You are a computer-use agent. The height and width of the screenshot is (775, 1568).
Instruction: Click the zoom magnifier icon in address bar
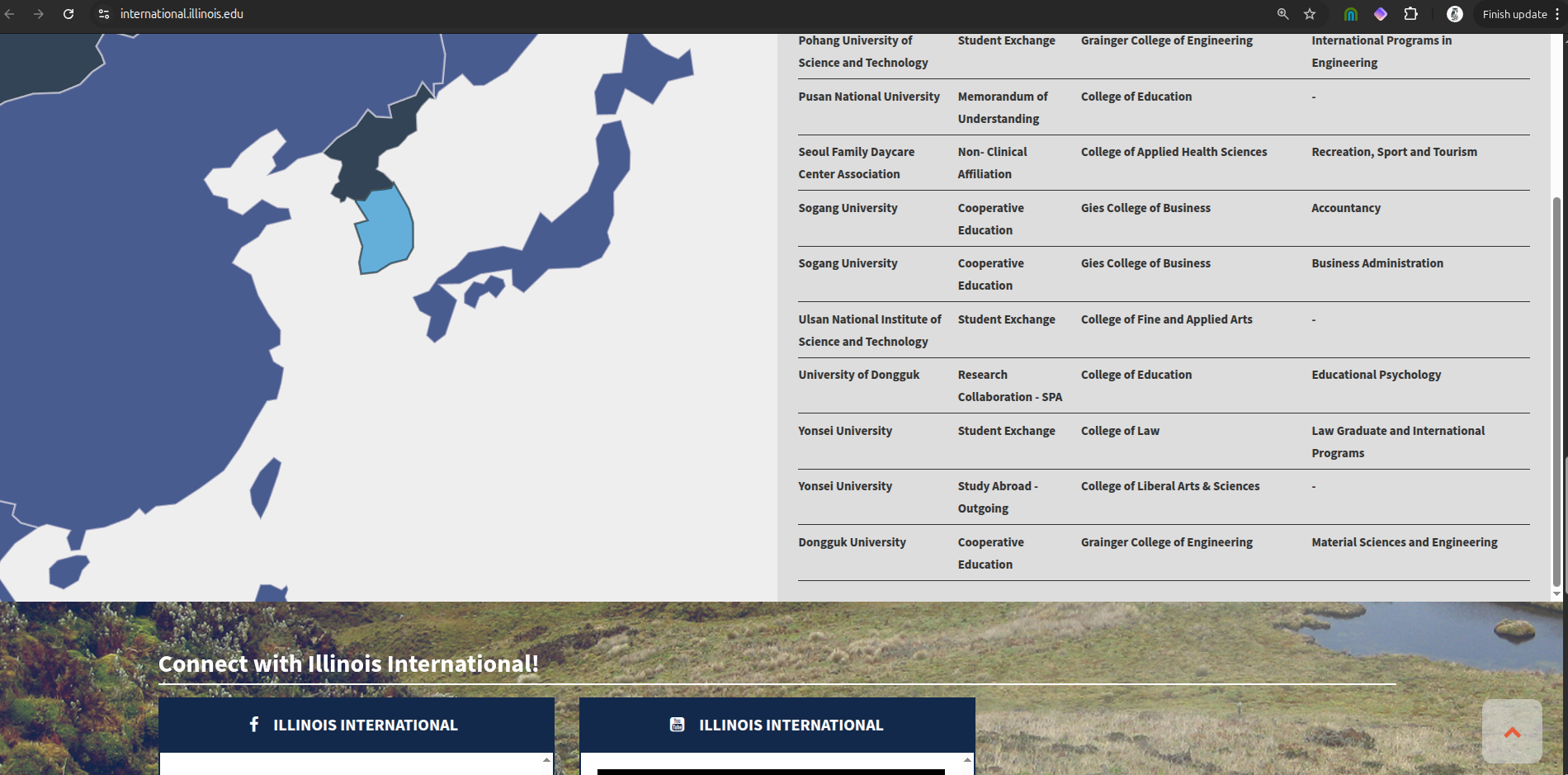click(1282, 14)
